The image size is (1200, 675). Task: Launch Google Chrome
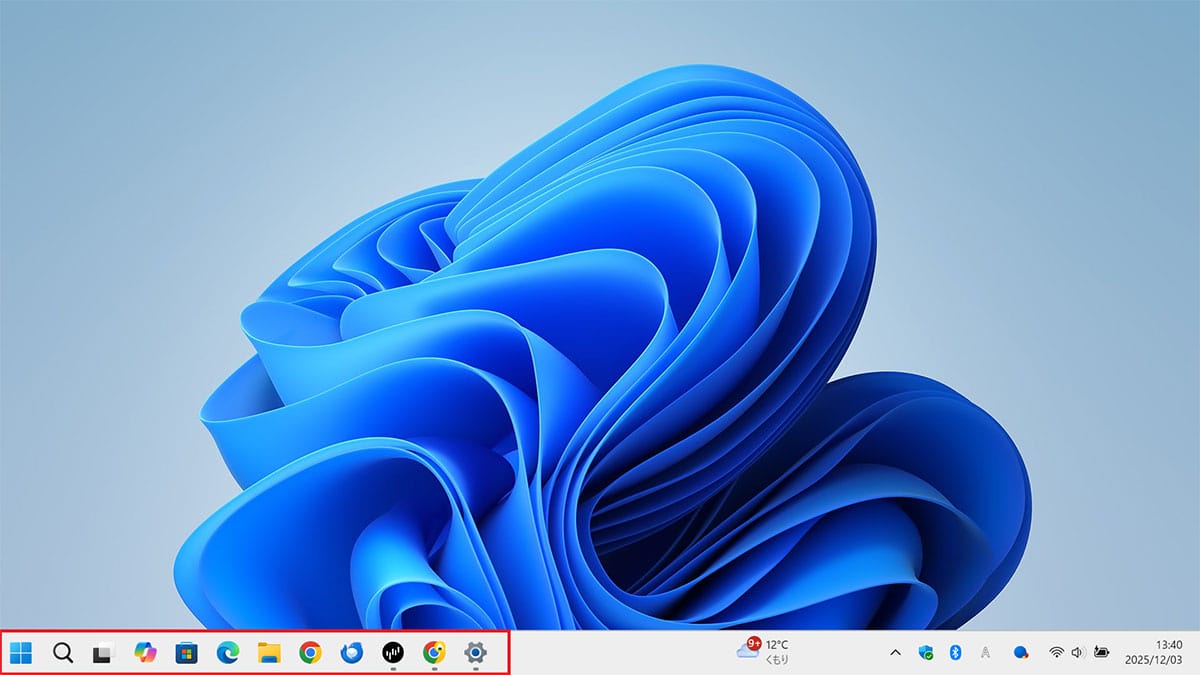point(309,652)
